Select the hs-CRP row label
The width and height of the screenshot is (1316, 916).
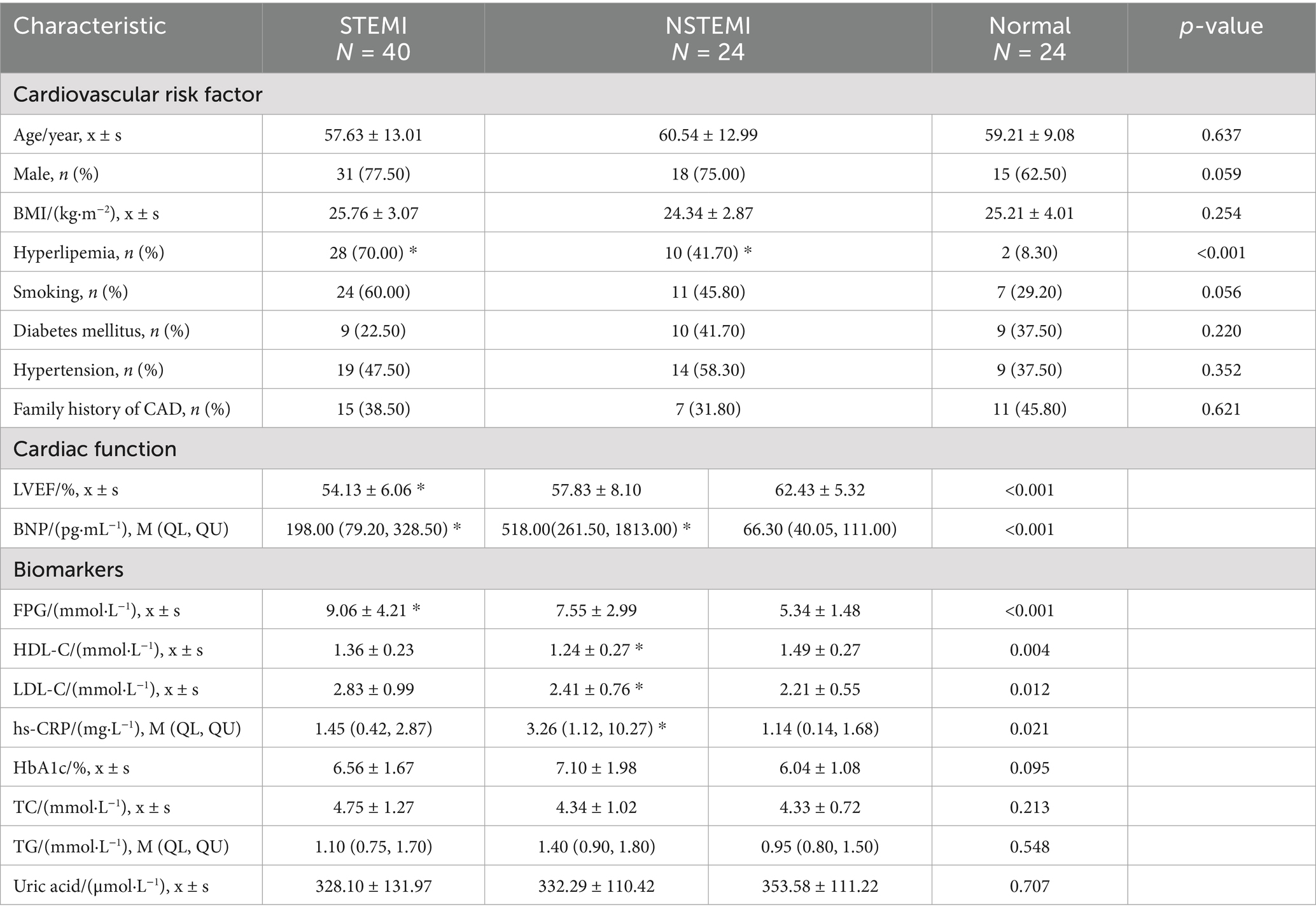pos(127,728)
